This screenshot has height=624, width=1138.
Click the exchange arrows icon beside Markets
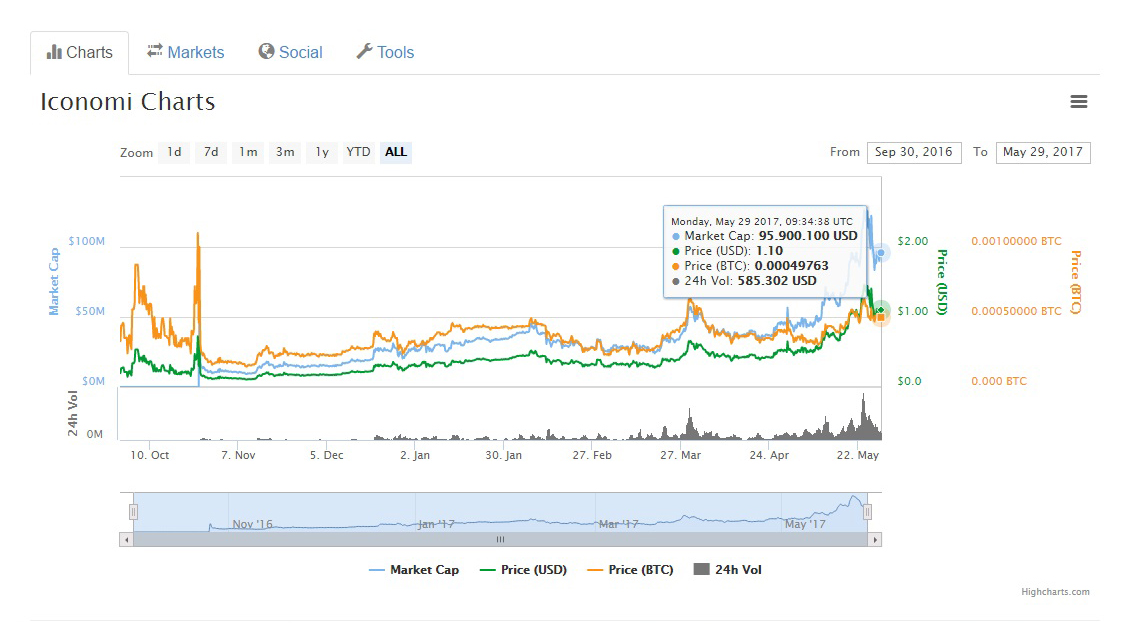click(x=155, y=50)
